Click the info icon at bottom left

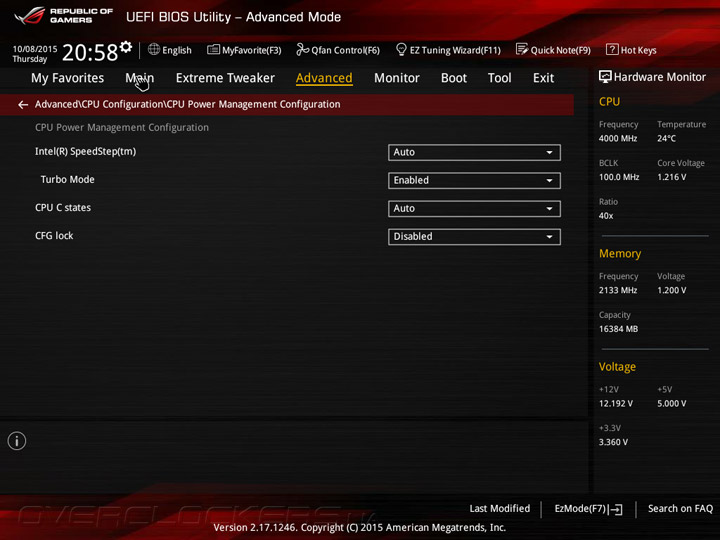[x=17, y=441]
